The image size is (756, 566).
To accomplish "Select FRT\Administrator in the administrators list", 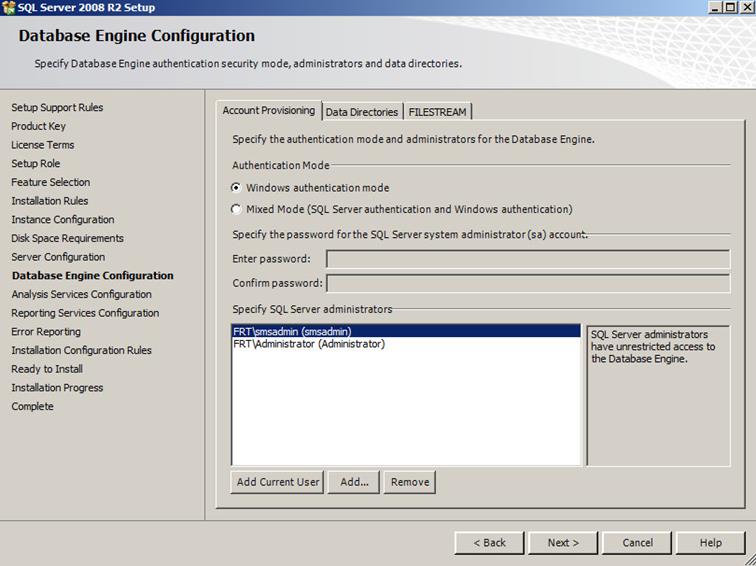I will pyautogui.click(x=406, y=344).
